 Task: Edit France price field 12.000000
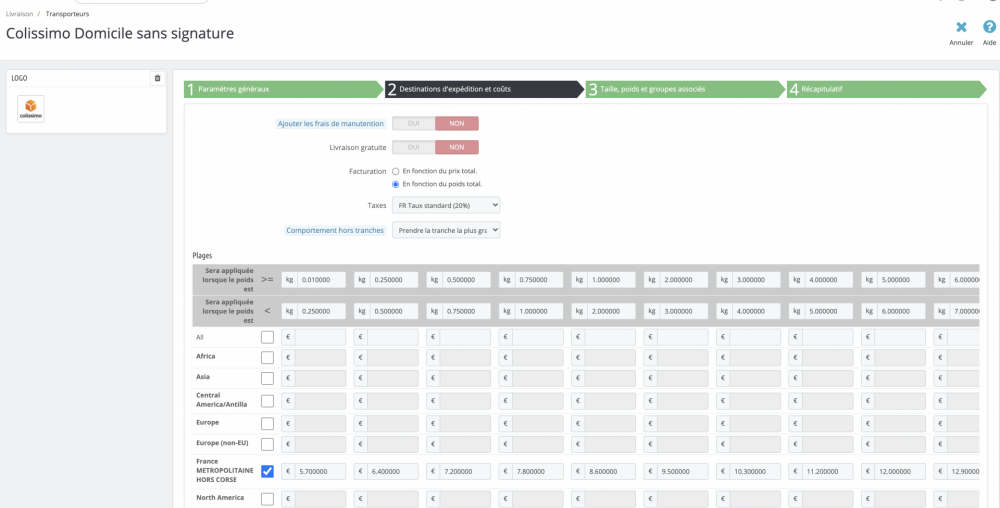coord(901,472)
